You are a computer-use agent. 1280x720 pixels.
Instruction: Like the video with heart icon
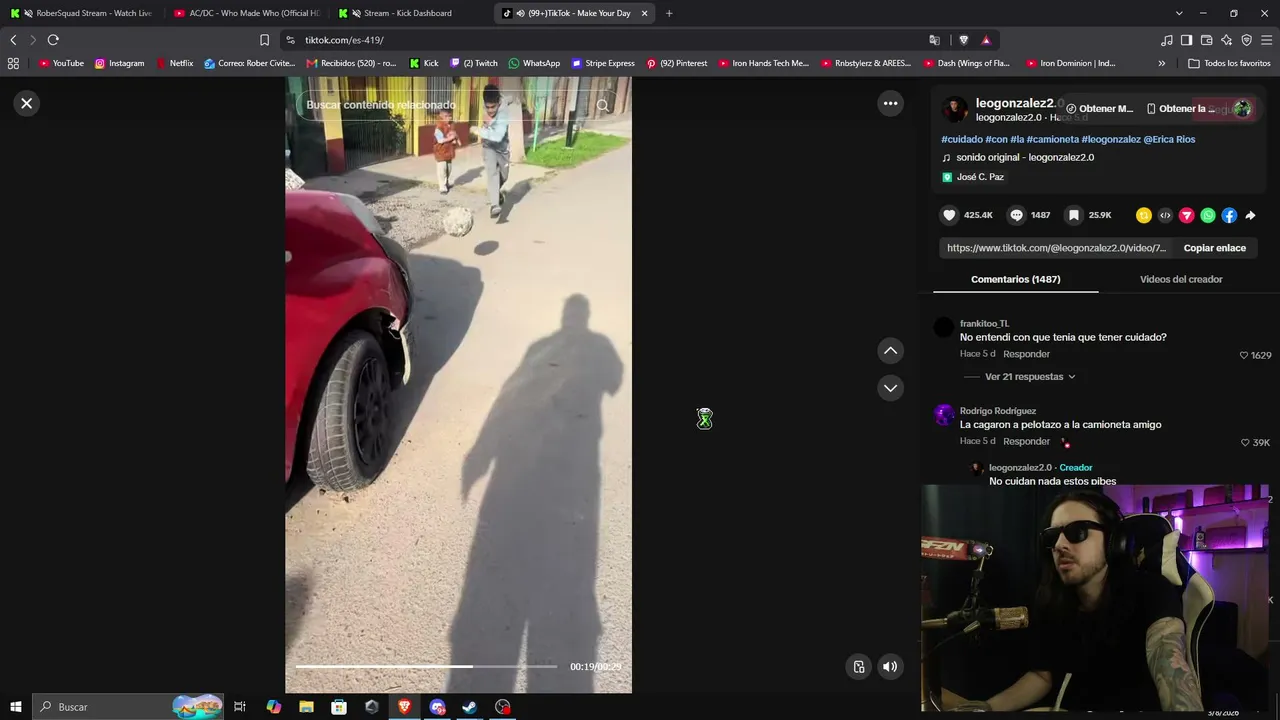click(950, 215)
